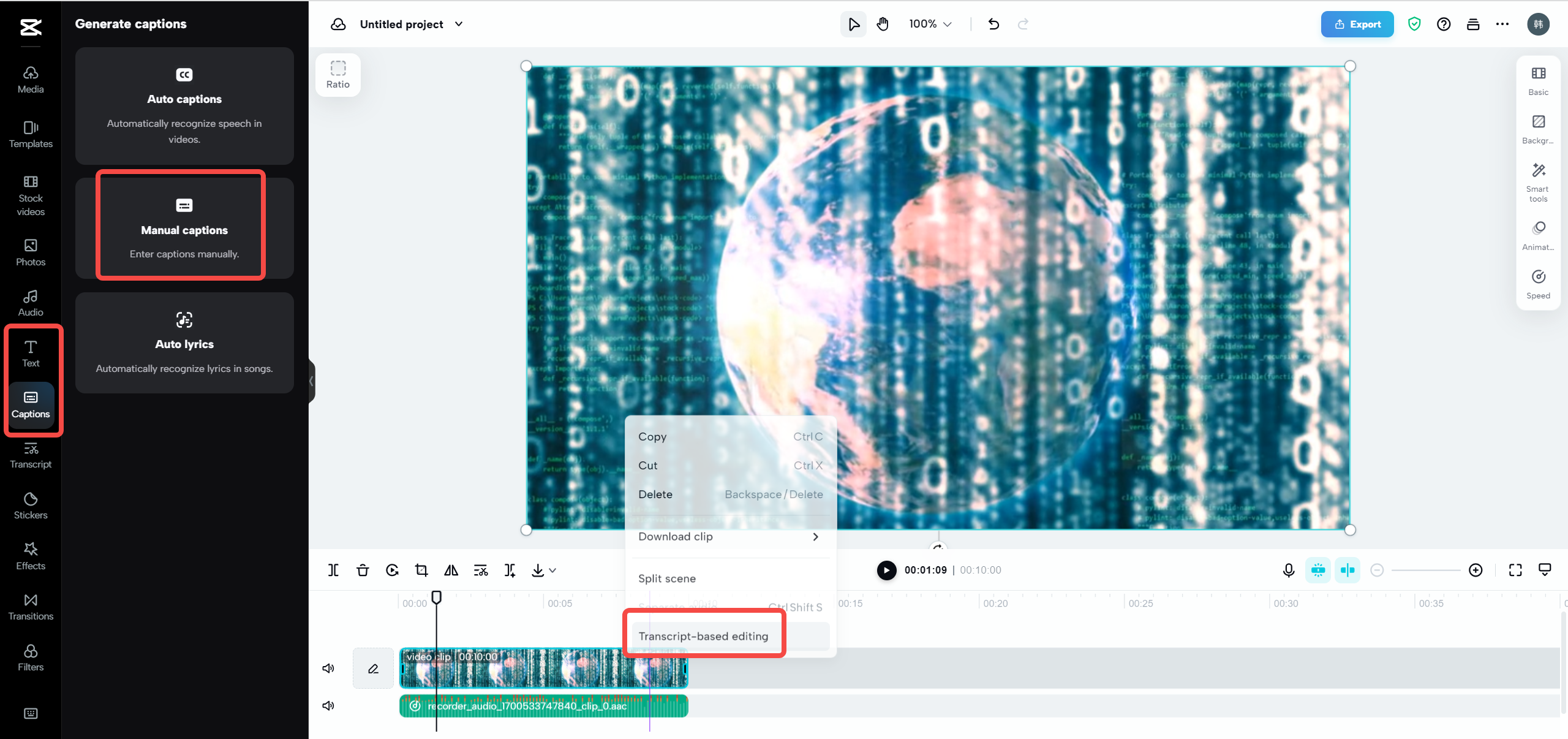Viewport: 1568px width, 739px height.
Task: Disable timeline snapping
Action: pyautogui.click(x=1348, y=570)
